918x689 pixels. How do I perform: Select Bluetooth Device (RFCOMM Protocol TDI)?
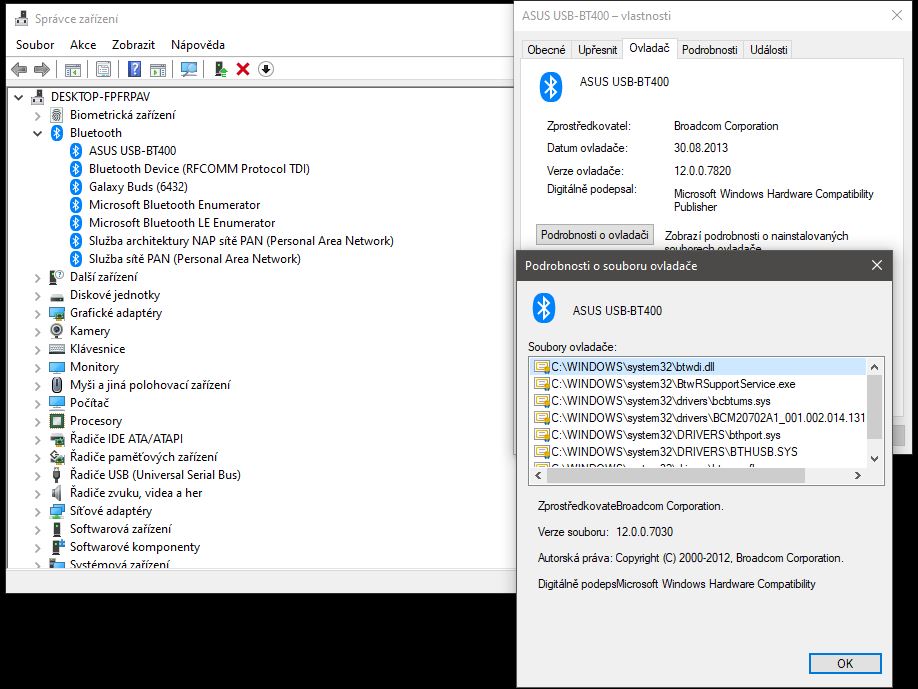[x=199, y=169]
